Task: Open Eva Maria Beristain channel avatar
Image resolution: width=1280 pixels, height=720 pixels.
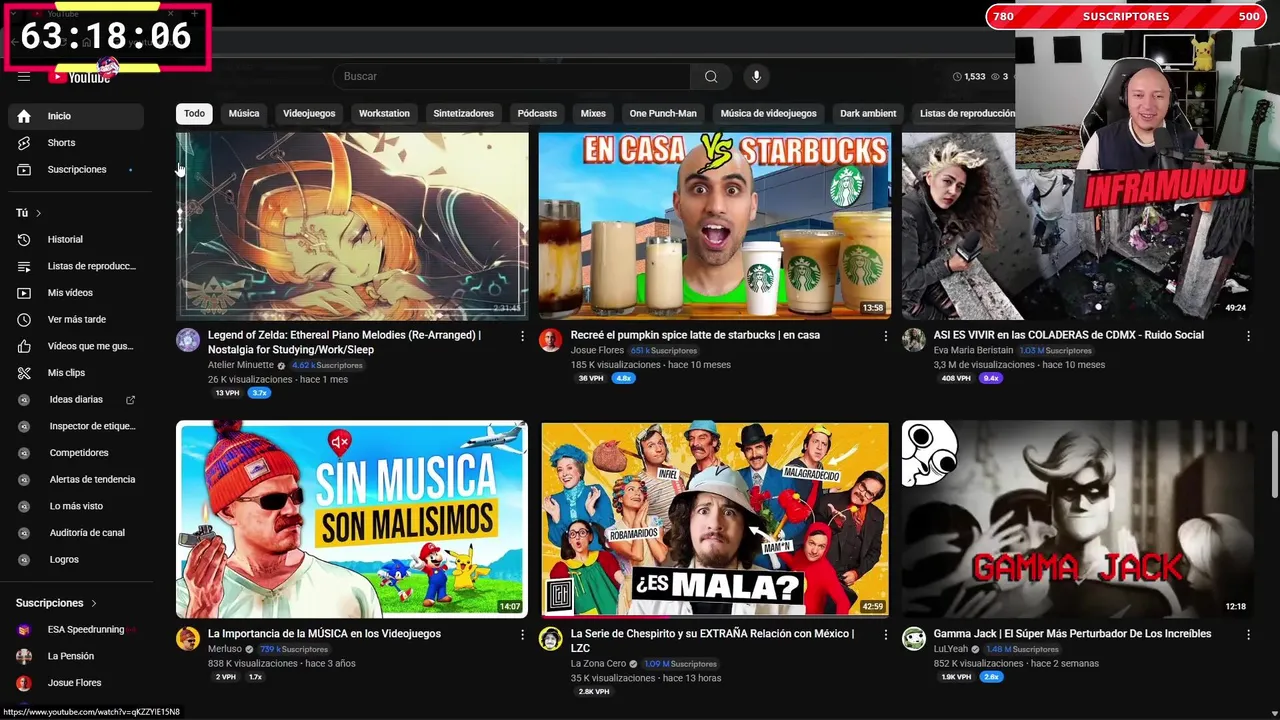Action: 914,340
